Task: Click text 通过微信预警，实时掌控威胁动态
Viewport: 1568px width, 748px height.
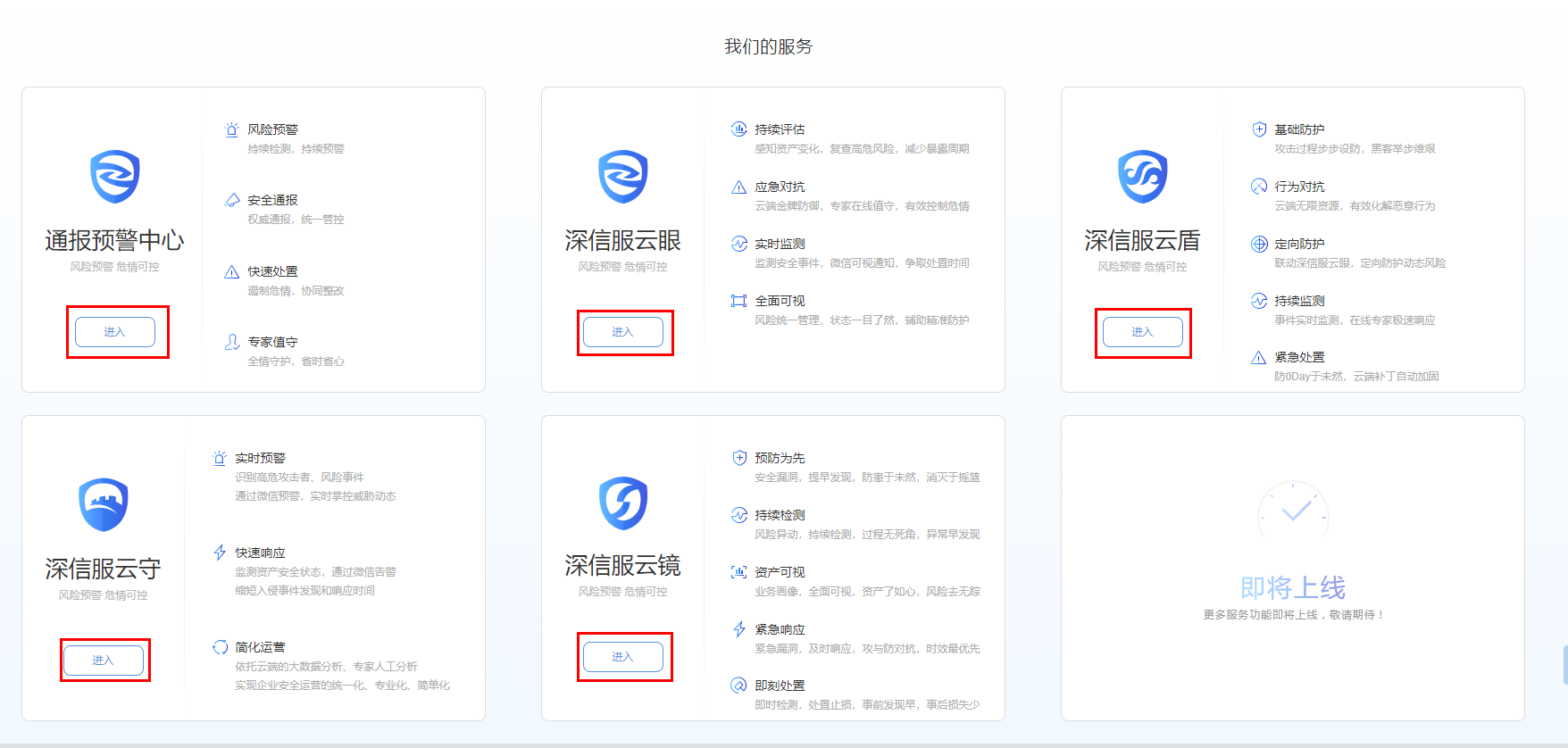Action: coord(315,496)
